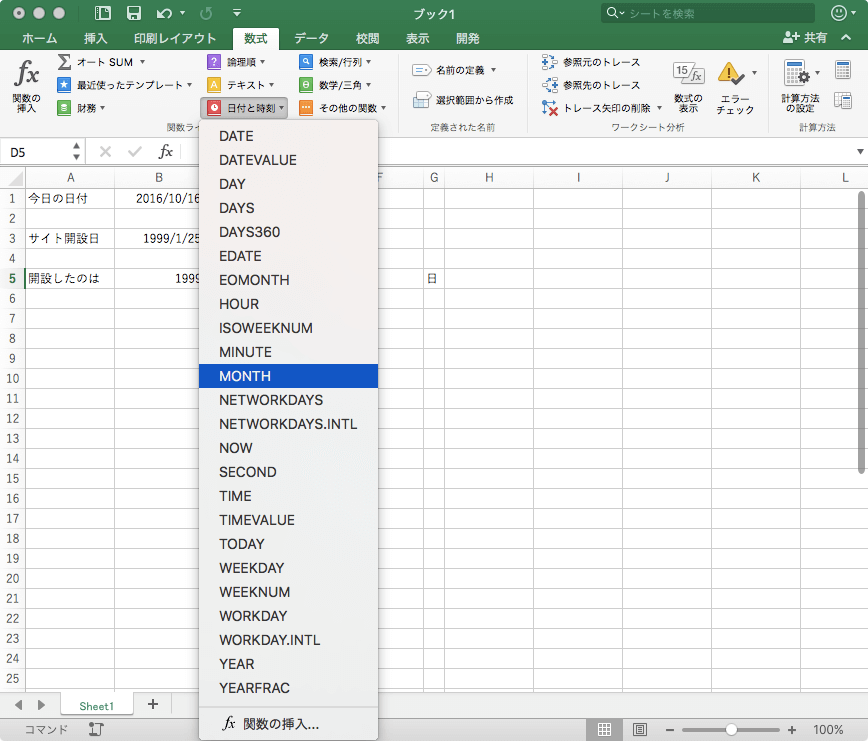The image size is (868, 741).
Task: Click the 共有 share button
Action: pos(805,38)
